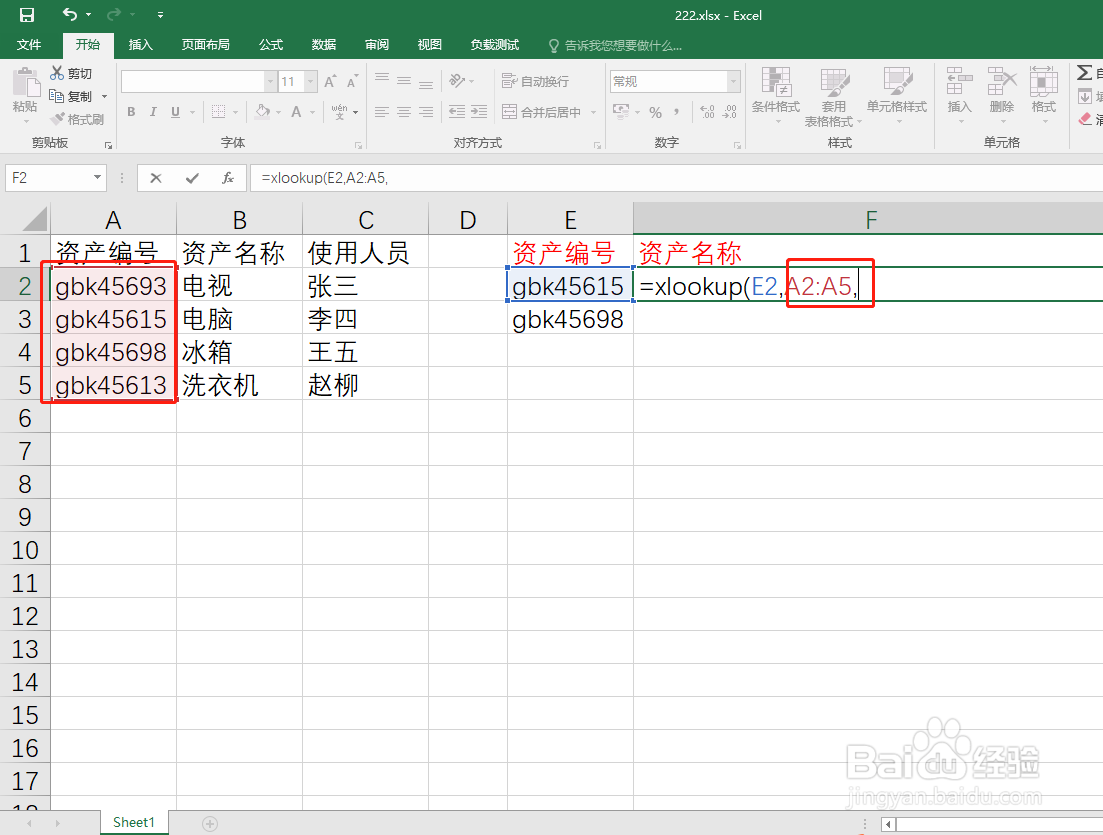
Task: Switch to the 插入 ribbon tab
Action: pyautogui.click(x=140, y=44)
